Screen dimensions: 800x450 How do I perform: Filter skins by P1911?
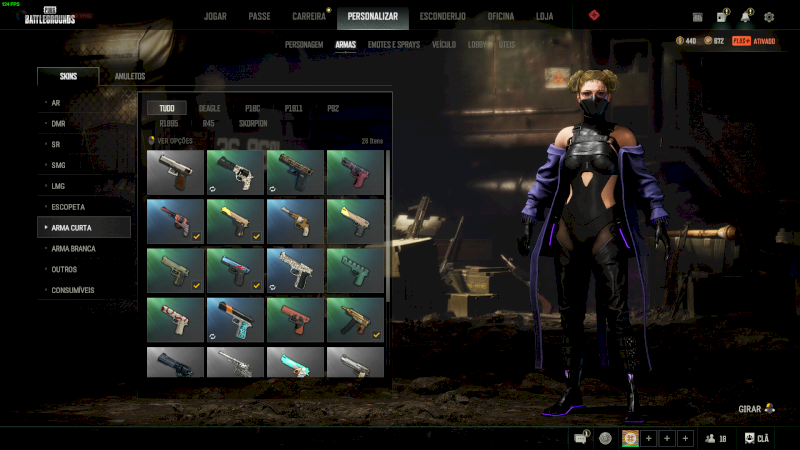(x=293, y=108)
